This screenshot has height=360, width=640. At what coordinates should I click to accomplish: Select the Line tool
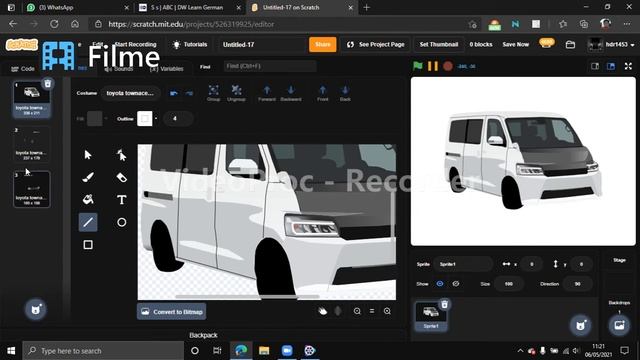pyautogui.click(x=88, y=222)
